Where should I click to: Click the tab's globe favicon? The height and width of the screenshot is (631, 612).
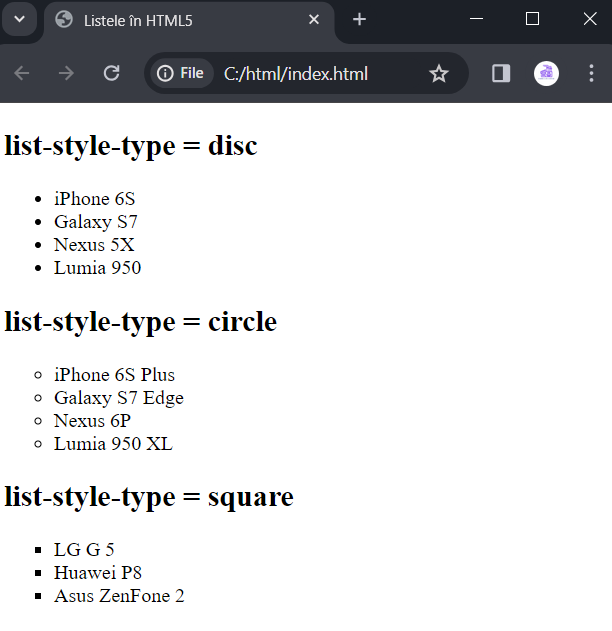(x=64, y=20)
